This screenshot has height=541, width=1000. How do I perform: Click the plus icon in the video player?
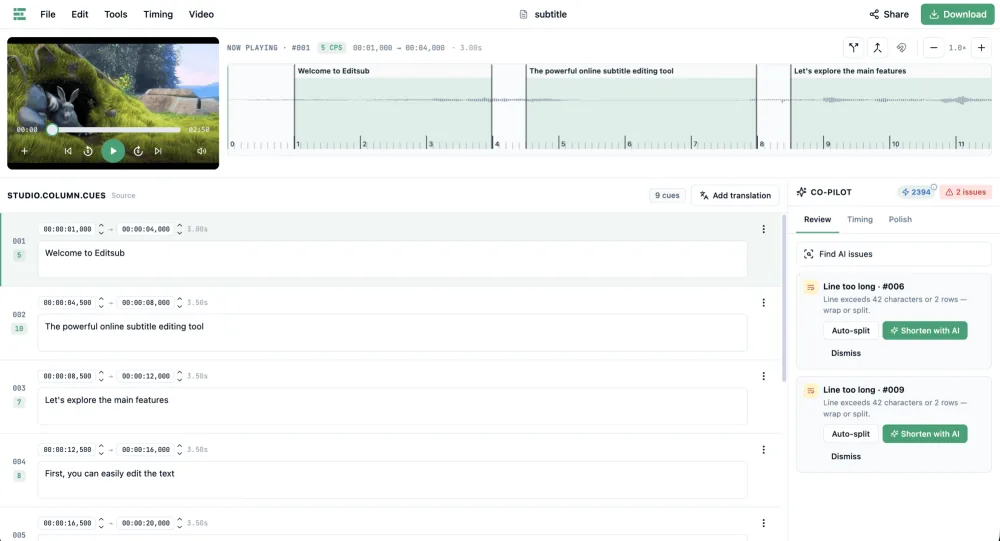[24, 151]
